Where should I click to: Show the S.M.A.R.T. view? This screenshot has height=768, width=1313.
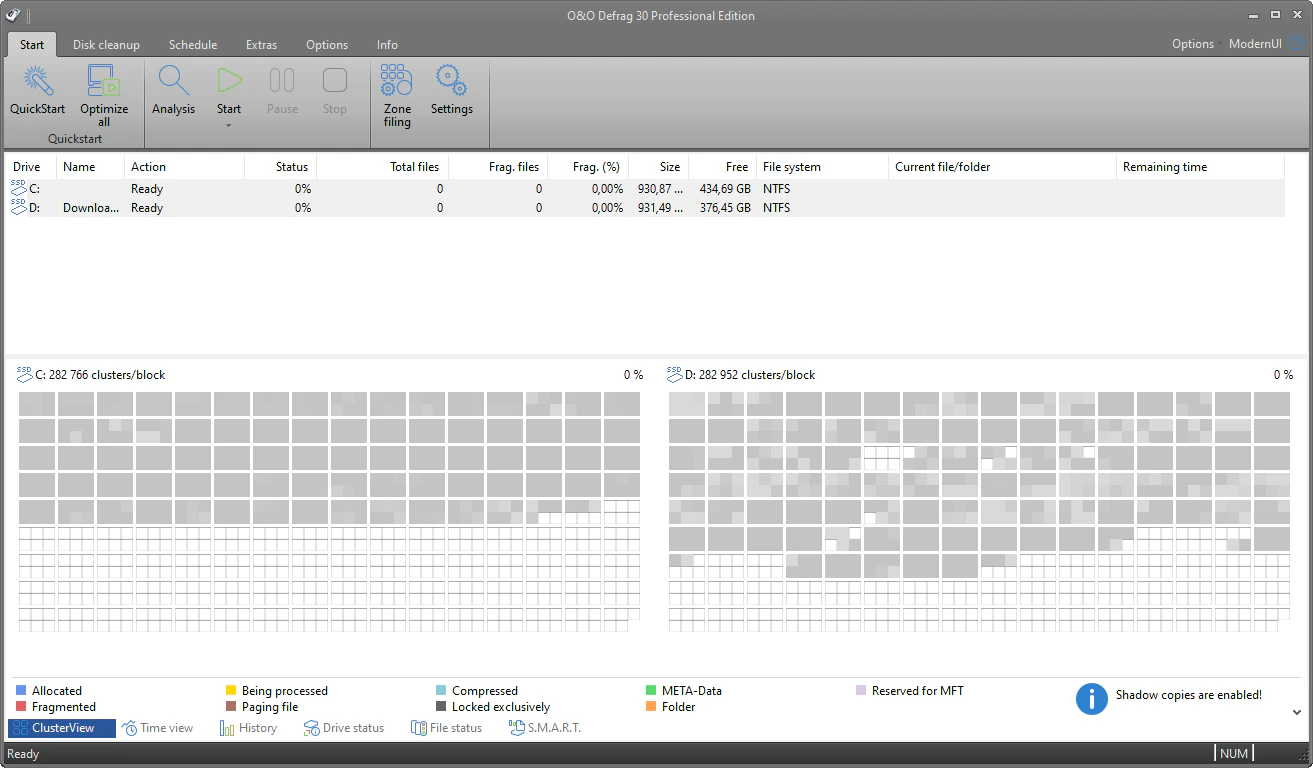point(545,728)
